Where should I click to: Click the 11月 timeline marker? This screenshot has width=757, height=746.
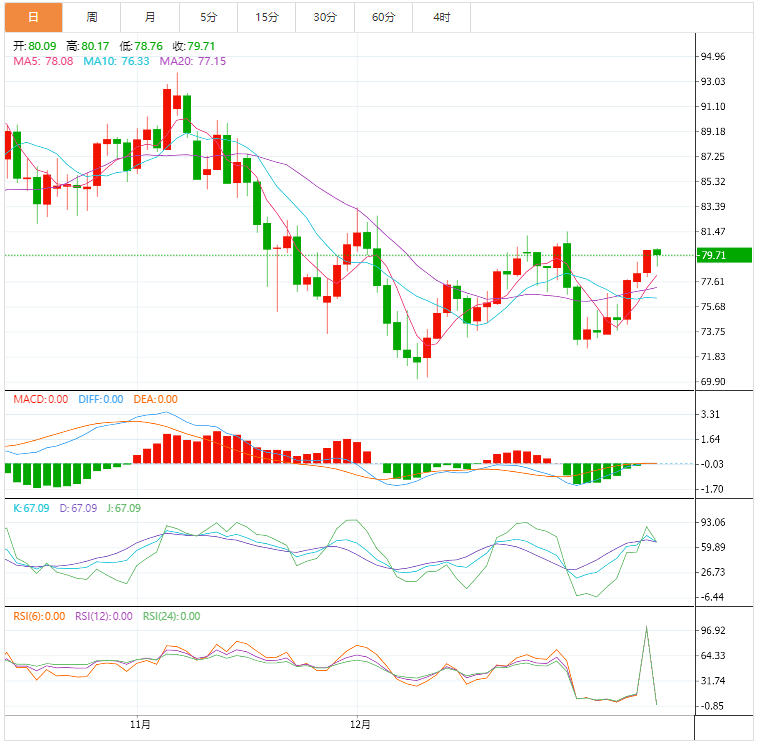(140, 724)
